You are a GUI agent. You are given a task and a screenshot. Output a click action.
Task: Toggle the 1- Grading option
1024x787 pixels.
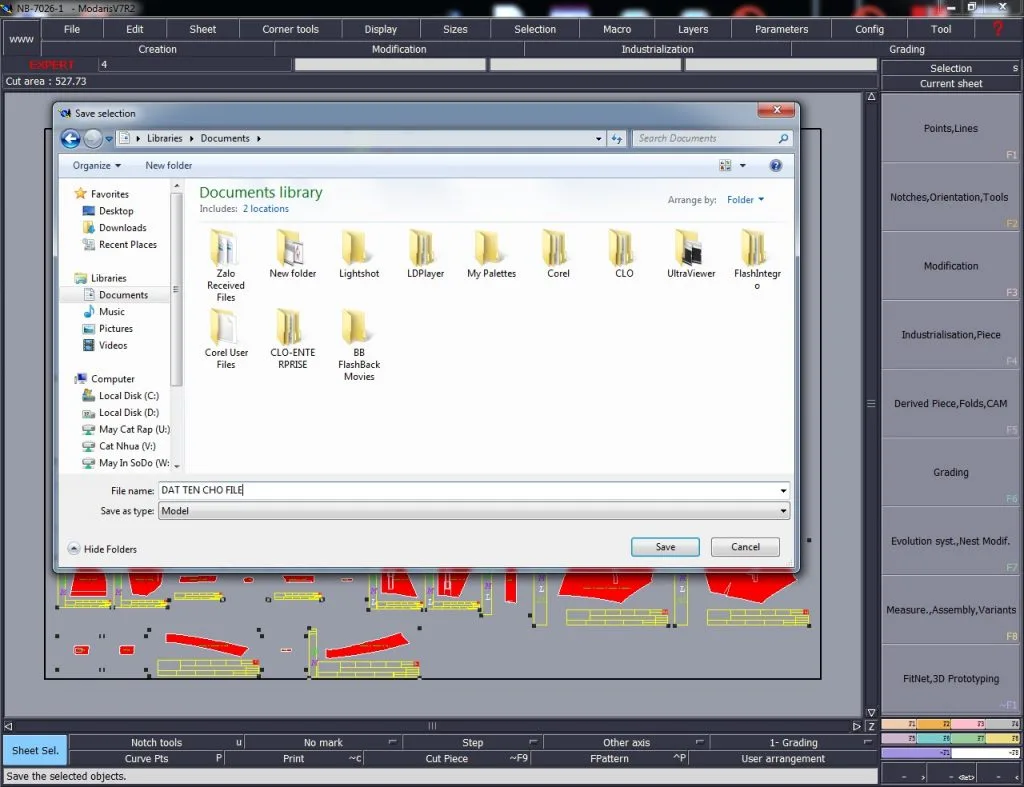(793, 743)
